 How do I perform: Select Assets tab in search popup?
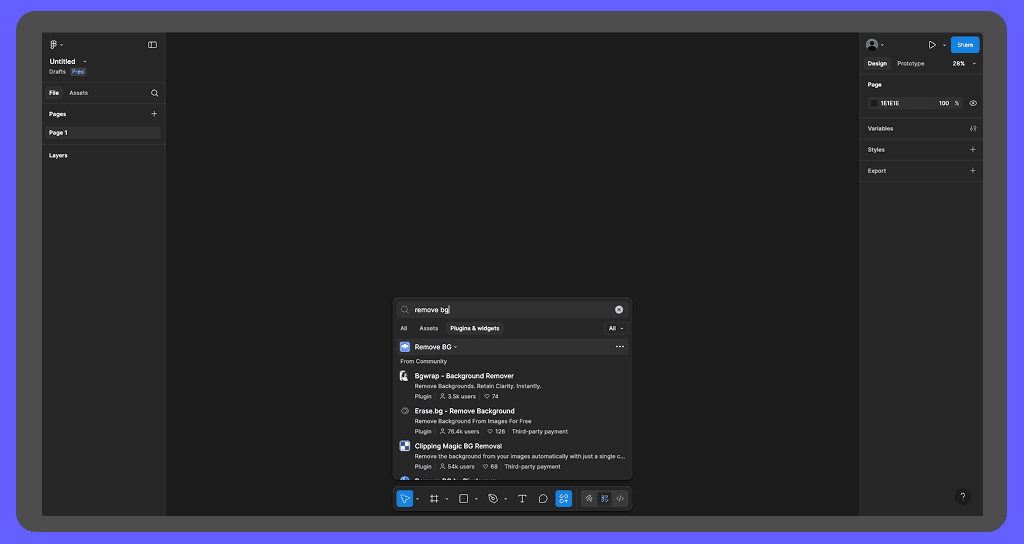[x=428, y=328]
